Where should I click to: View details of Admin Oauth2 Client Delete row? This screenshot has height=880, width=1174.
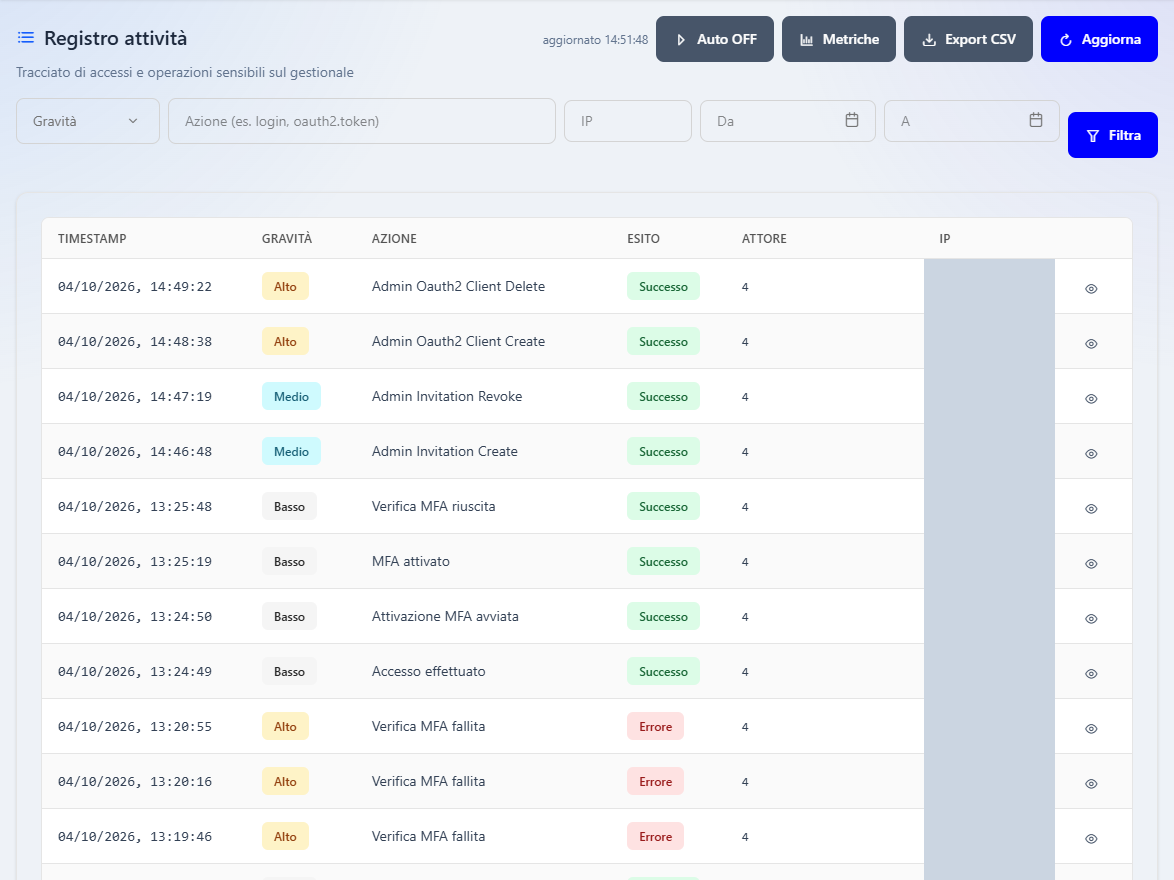click(x=1091, y=288)
